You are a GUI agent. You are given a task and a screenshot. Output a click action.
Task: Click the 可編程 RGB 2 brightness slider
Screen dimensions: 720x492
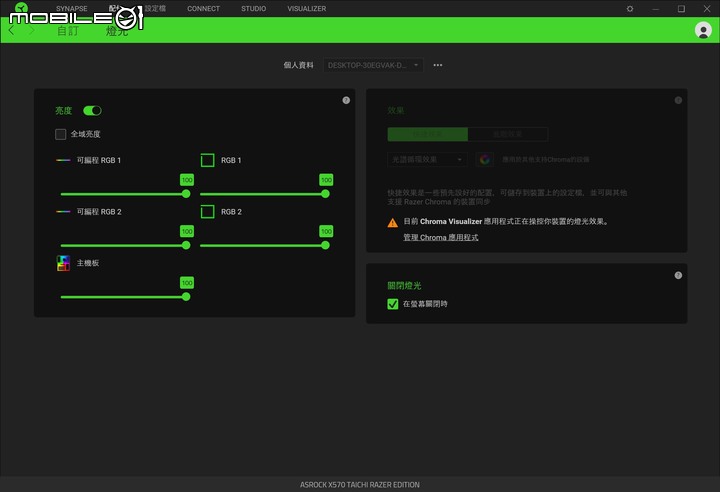click(125, 246)
